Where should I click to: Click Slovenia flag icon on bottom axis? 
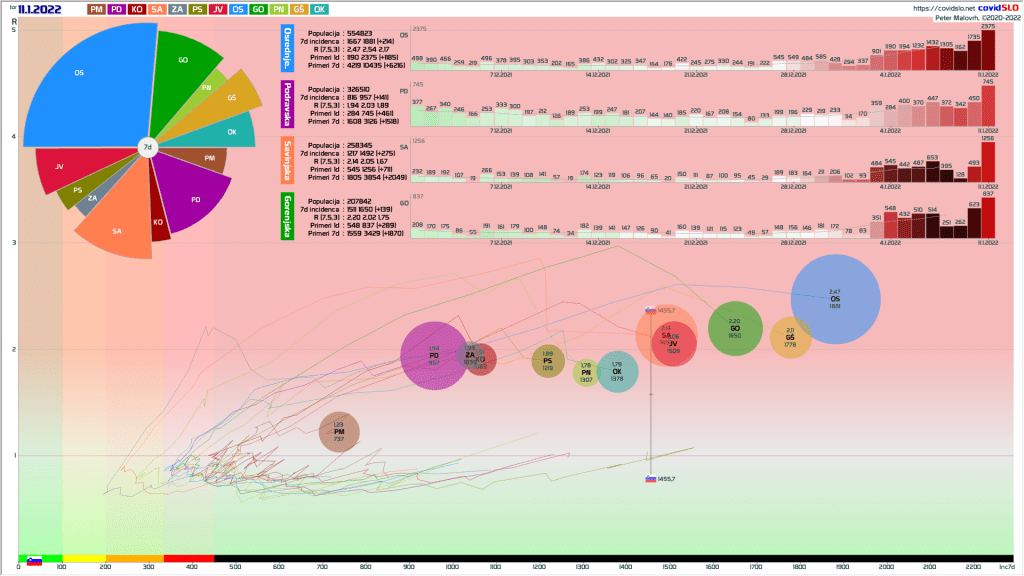(34, 562)
